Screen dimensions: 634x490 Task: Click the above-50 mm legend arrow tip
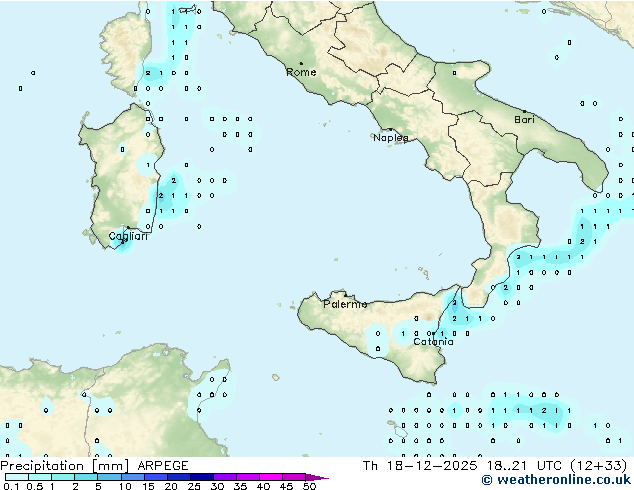(x=317, y=477)
